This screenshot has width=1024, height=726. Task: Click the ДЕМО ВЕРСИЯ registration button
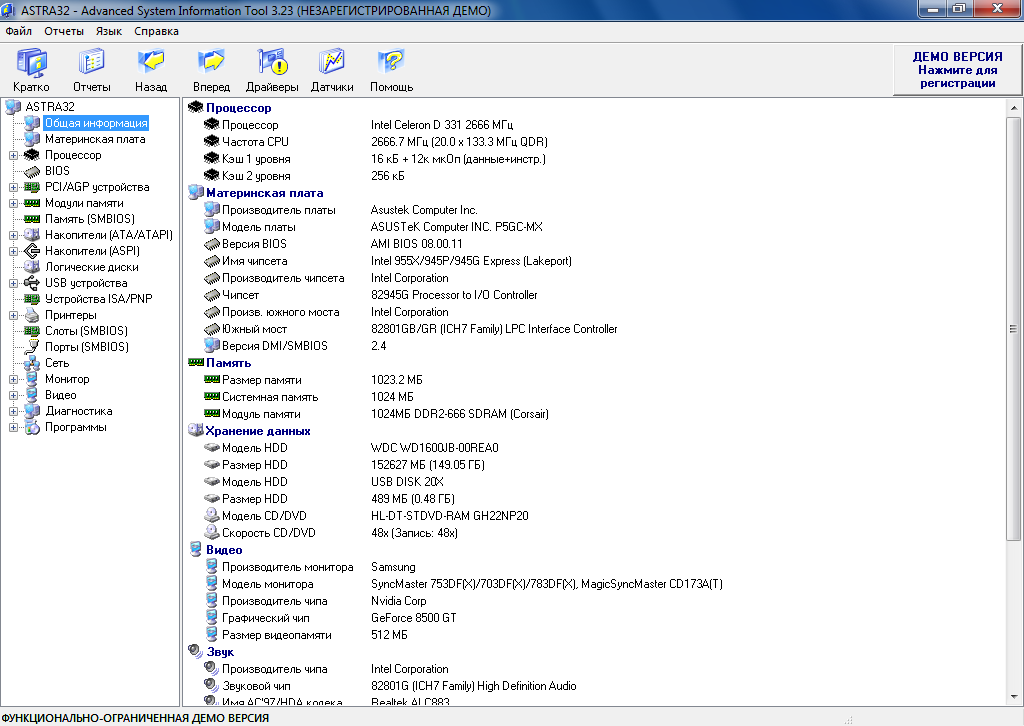957,70
